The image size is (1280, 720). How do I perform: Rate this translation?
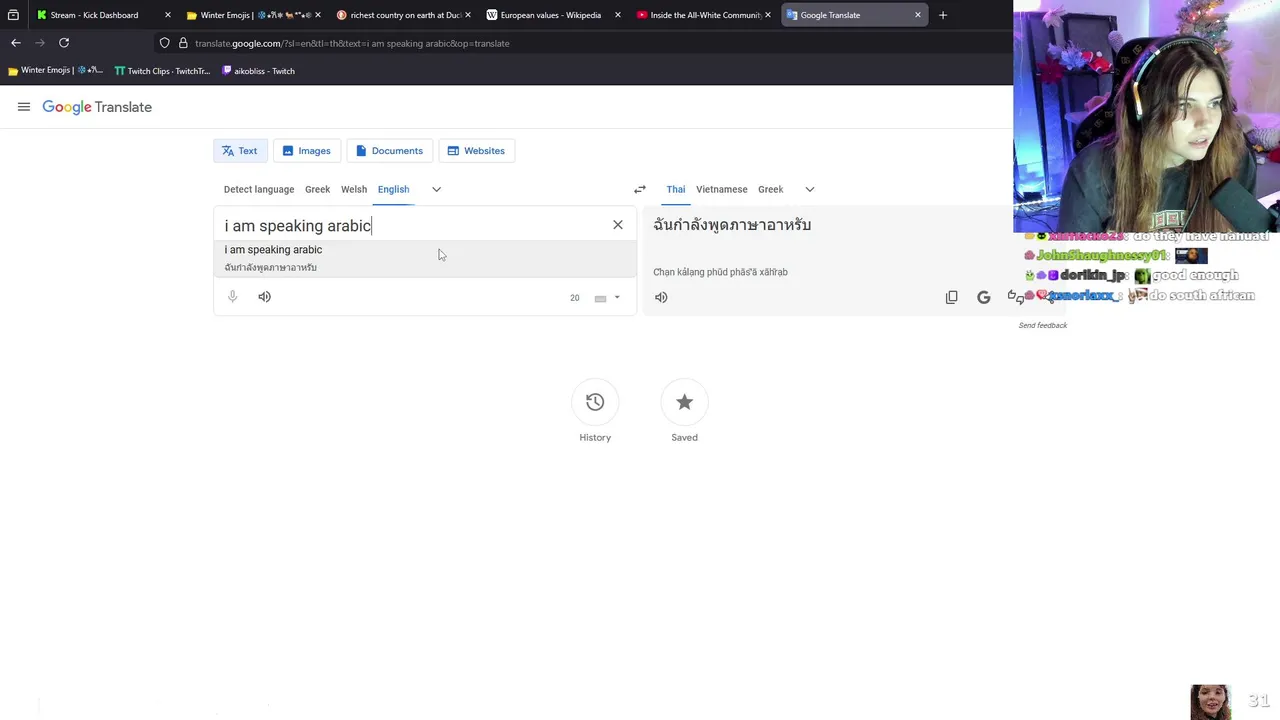[x=1016, y=297]
